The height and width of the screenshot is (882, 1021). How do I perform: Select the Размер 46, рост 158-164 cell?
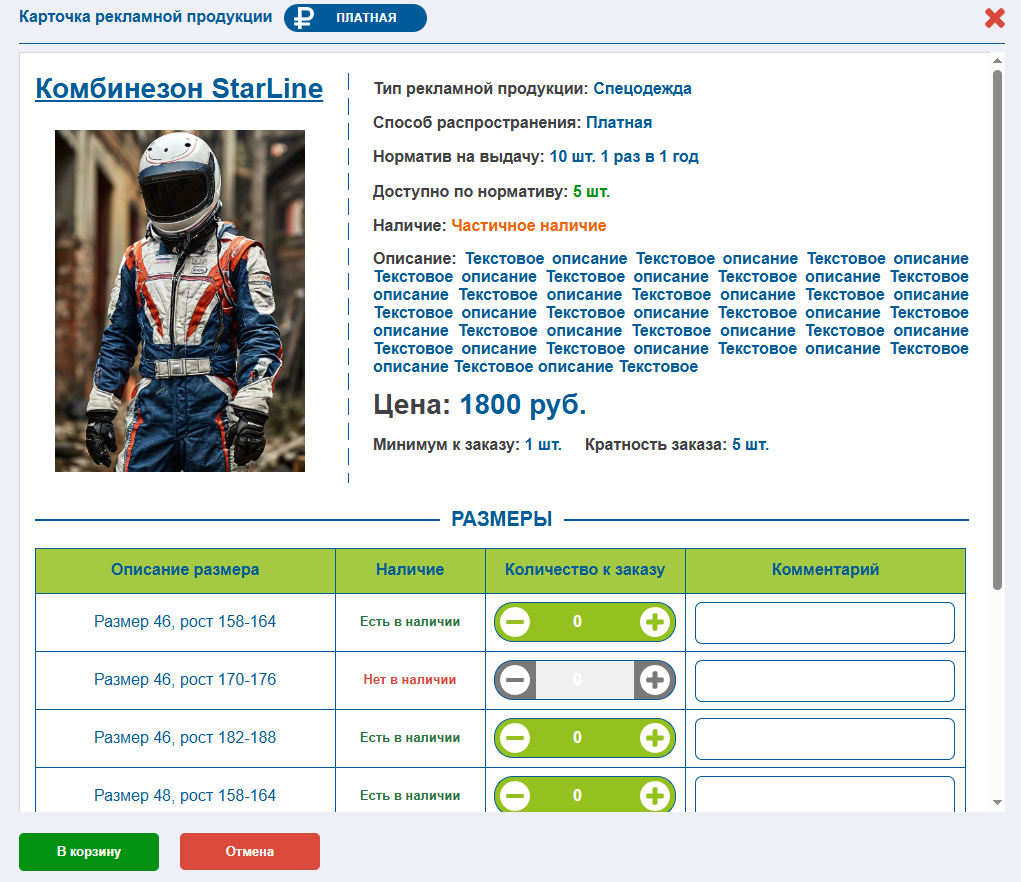[185, 622]
